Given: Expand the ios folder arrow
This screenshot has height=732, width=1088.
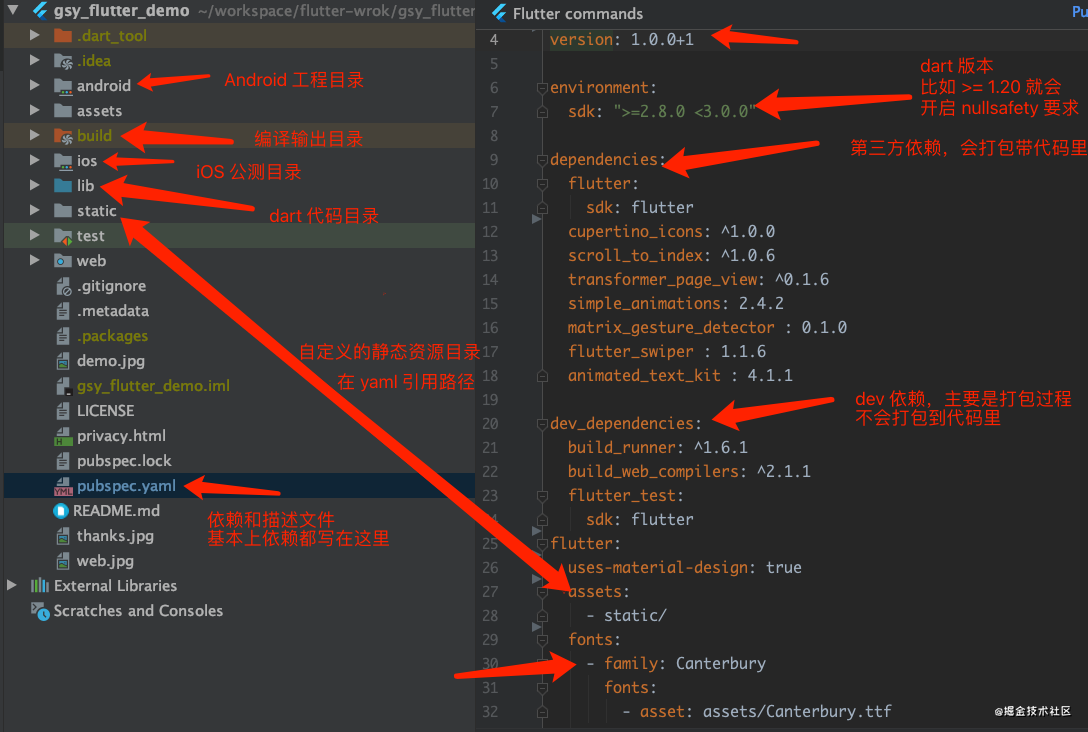Looking at the screenshot, I should (x=35, y=160).
